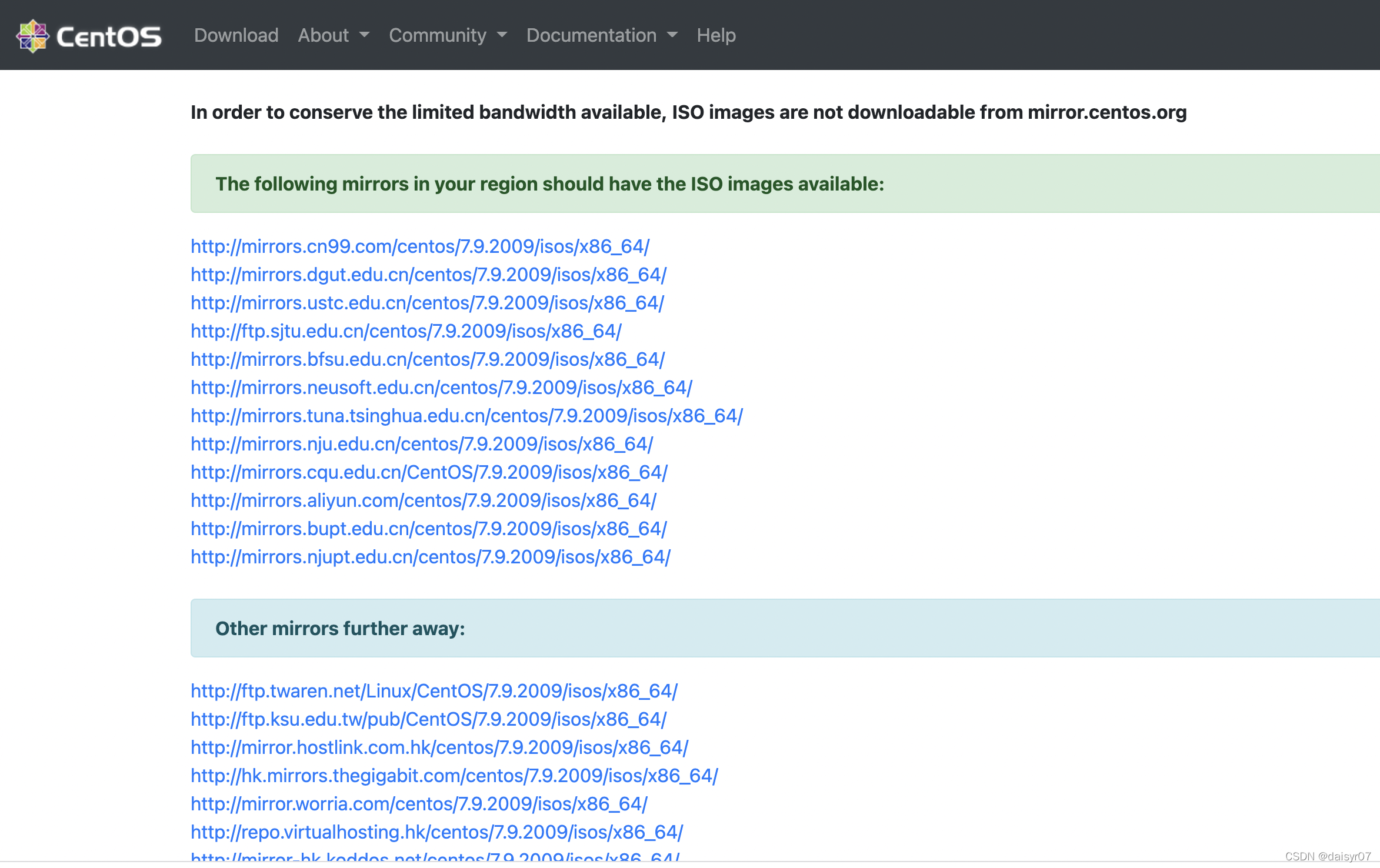Viewport: 1380px width, 868px height.
Task: Expand the Community dropdown menu
Action: (448, 35)
